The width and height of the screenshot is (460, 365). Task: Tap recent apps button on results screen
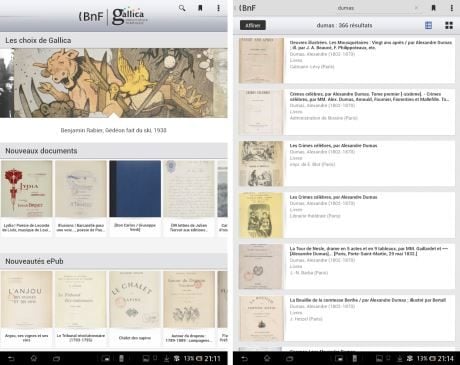[x=290, y=359]
